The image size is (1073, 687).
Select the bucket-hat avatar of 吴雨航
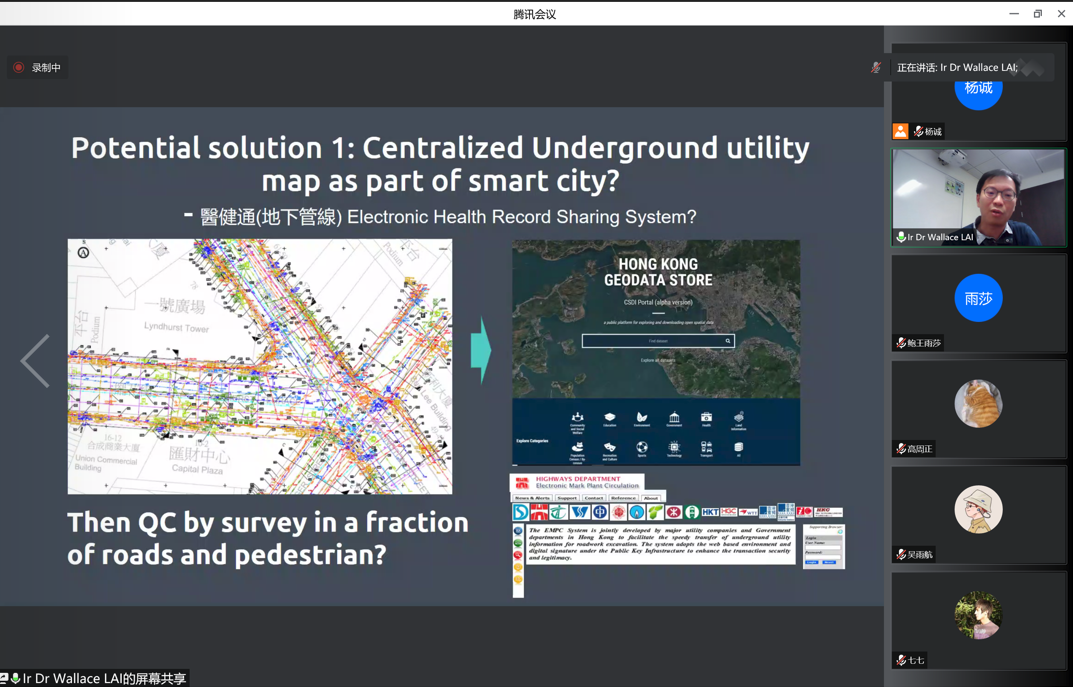coord(979,510)
